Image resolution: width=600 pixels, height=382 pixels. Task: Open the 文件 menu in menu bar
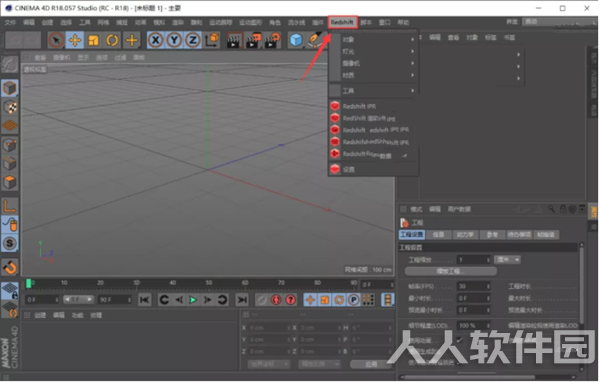[x=10, y=22]
